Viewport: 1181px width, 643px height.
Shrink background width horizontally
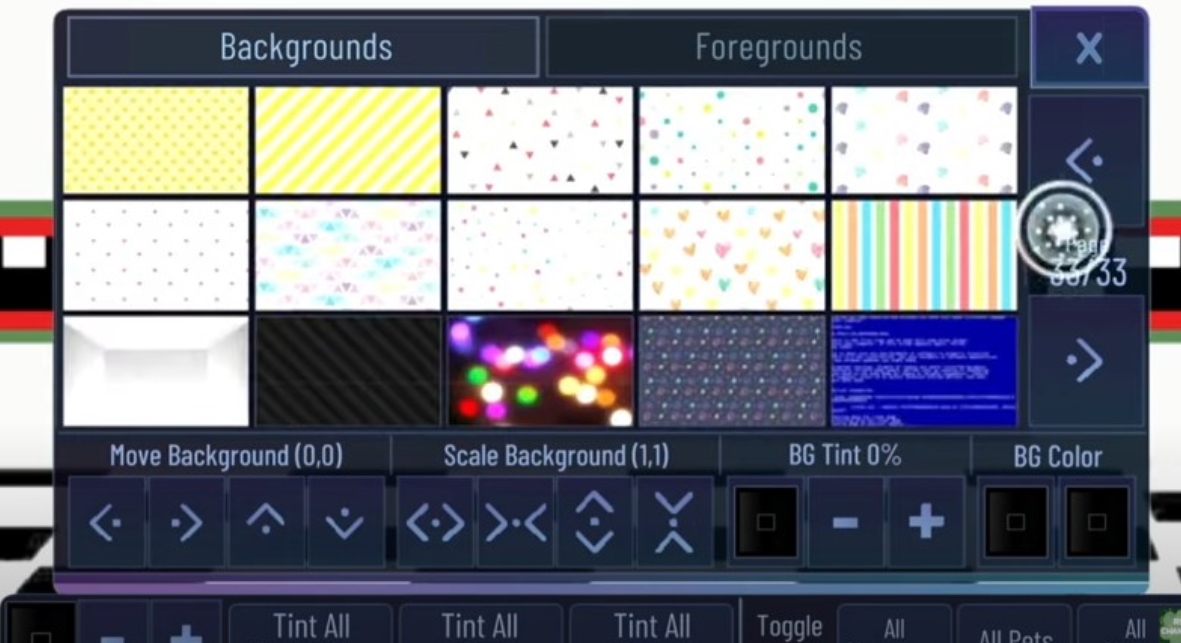[x=515, y=522]
